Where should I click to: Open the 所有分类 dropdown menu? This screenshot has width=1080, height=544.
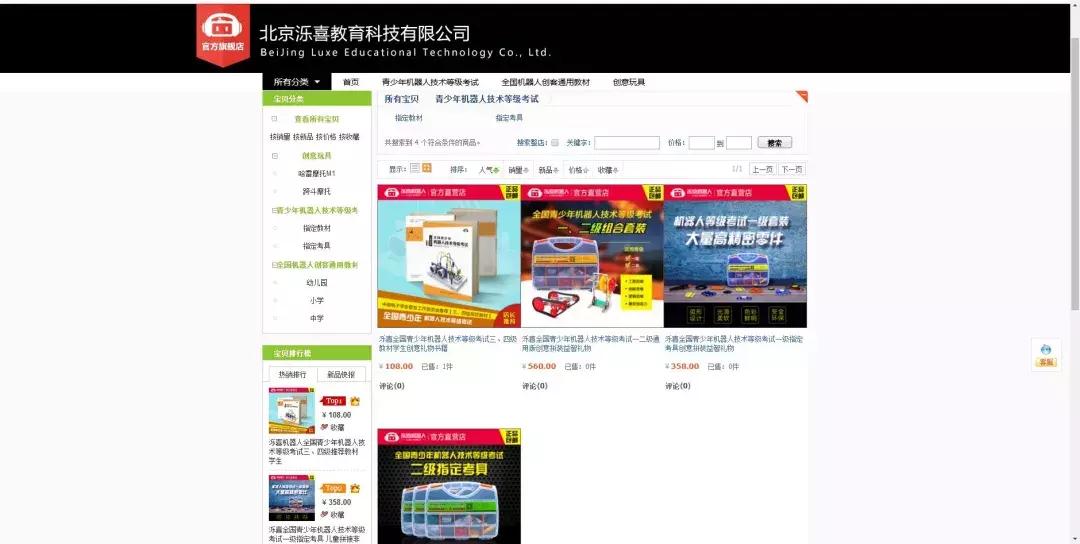(x=297, y=82)
